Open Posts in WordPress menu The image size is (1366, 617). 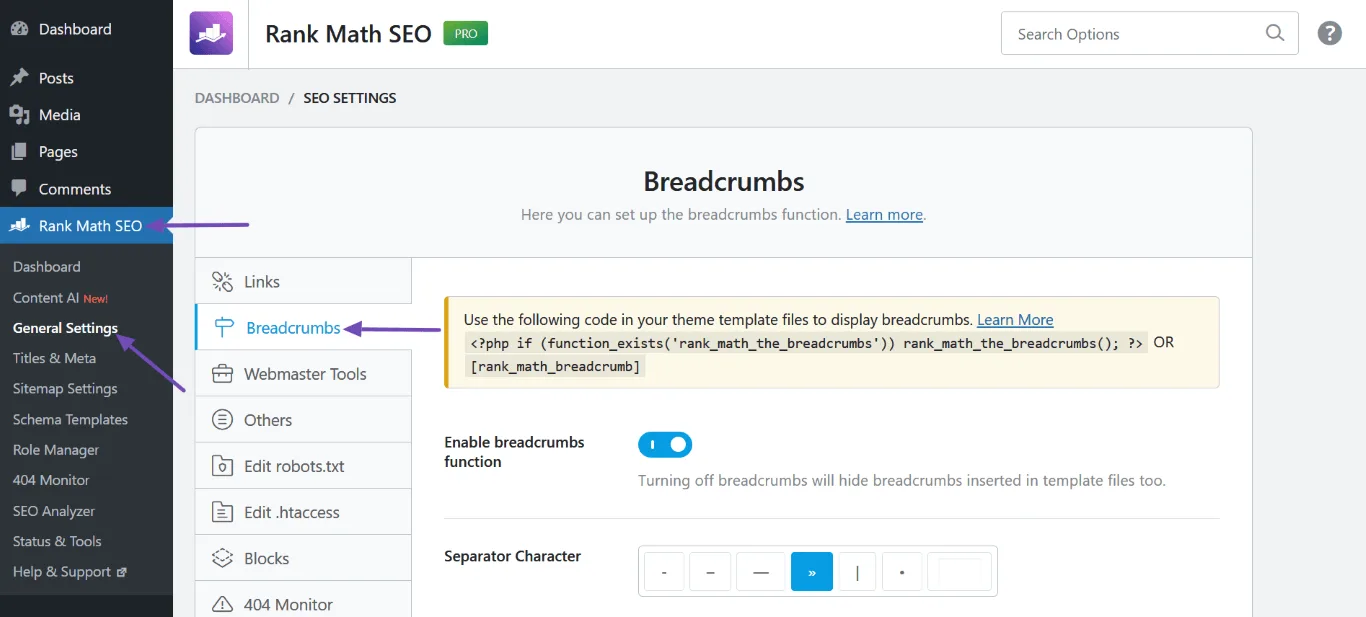pos(86,78)
